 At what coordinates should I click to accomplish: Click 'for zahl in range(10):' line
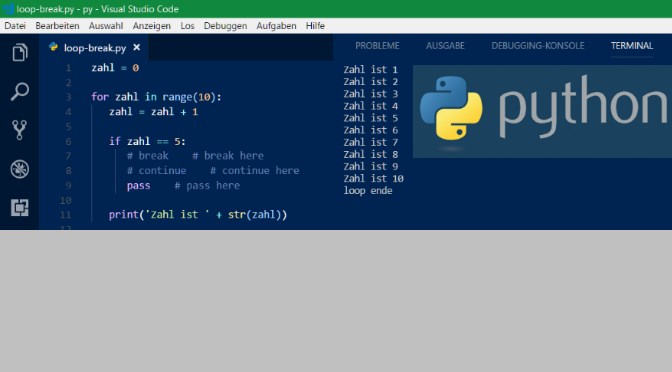pos(156,97)
